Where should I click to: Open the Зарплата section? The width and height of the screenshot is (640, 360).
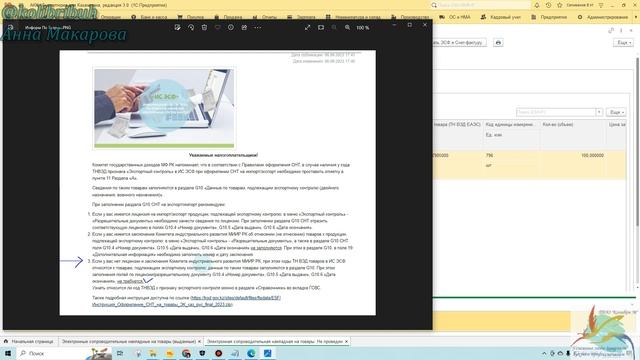pos(301,17)
